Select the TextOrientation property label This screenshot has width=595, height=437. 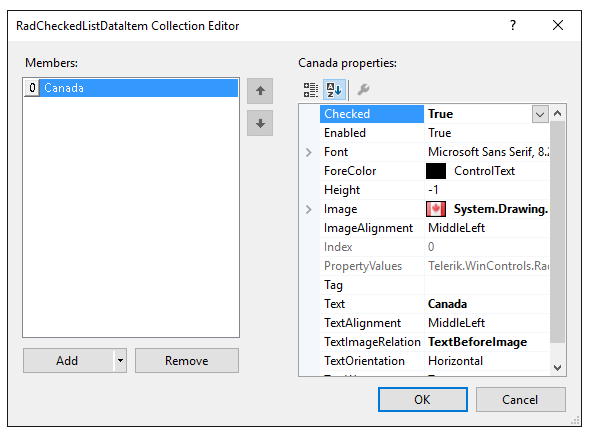click(x=364, y=361)
